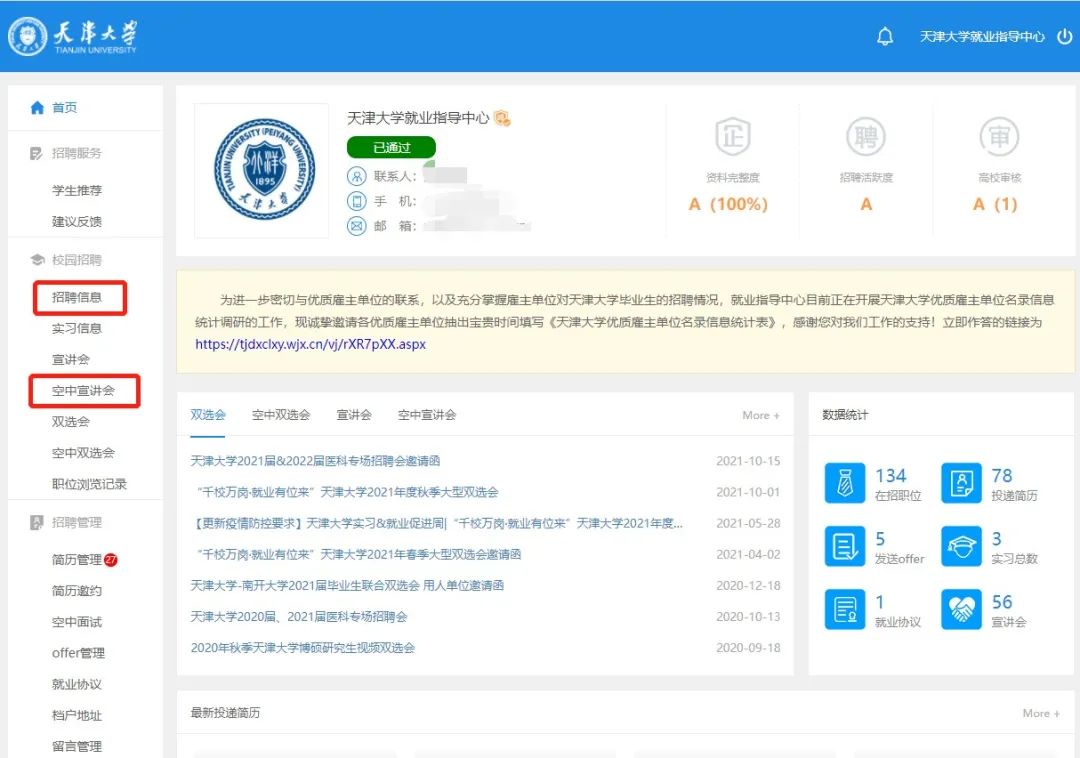1080x758 pixels.
Task: Click the 实习总数 graduation cap icon
Action: (x=961, y=546)
